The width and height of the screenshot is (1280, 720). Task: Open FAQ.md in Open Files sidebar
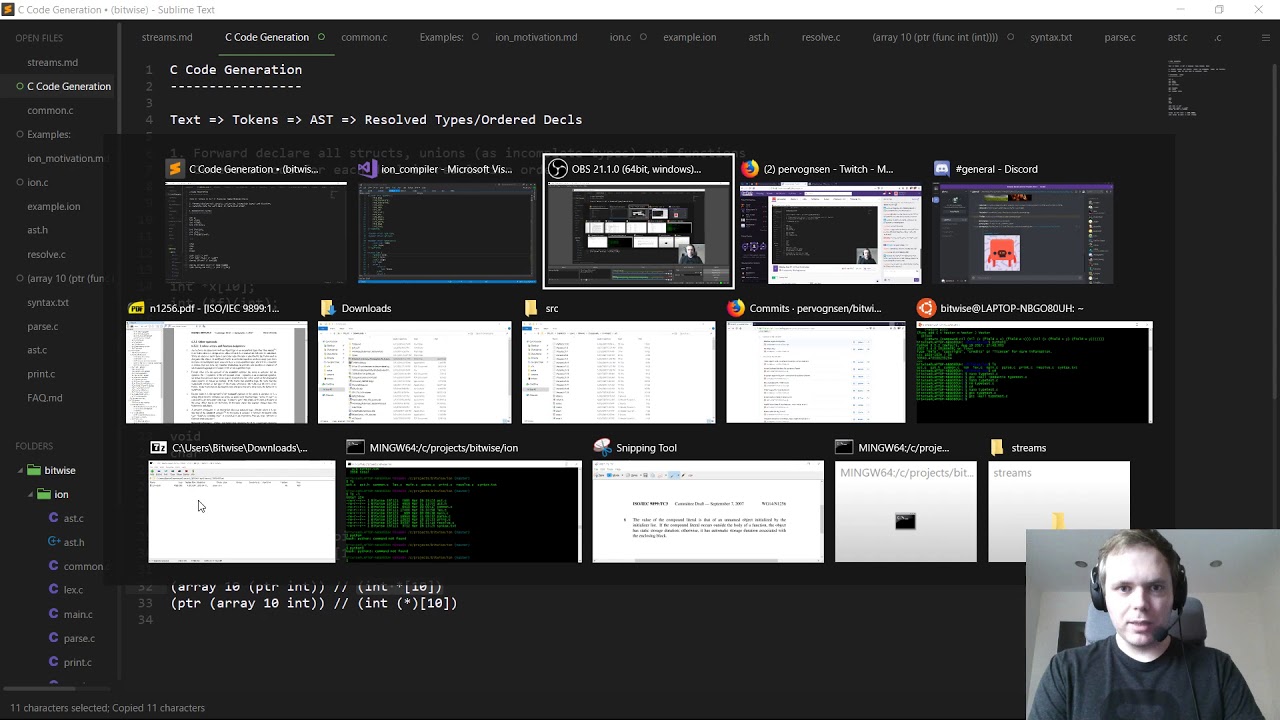[45, 398]
